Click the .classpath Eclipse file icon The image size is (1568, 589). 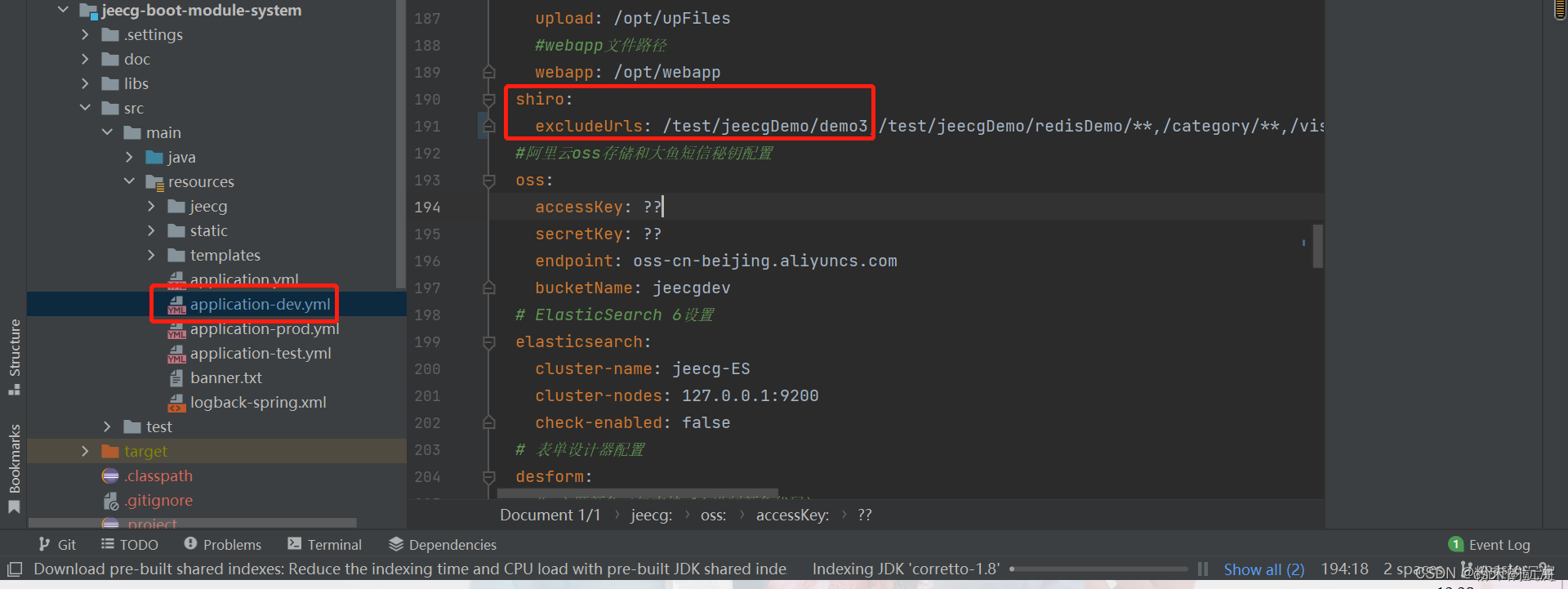pyautogui.click(x=110, y=475)
